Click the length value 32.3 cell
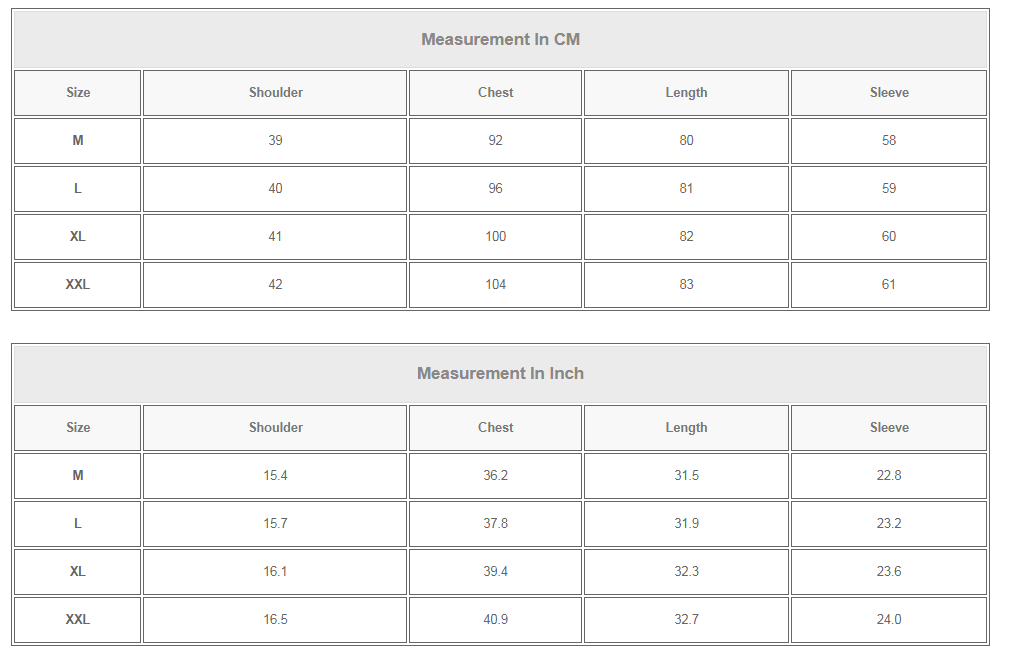 pyautogui.click(x=686, y=571)
